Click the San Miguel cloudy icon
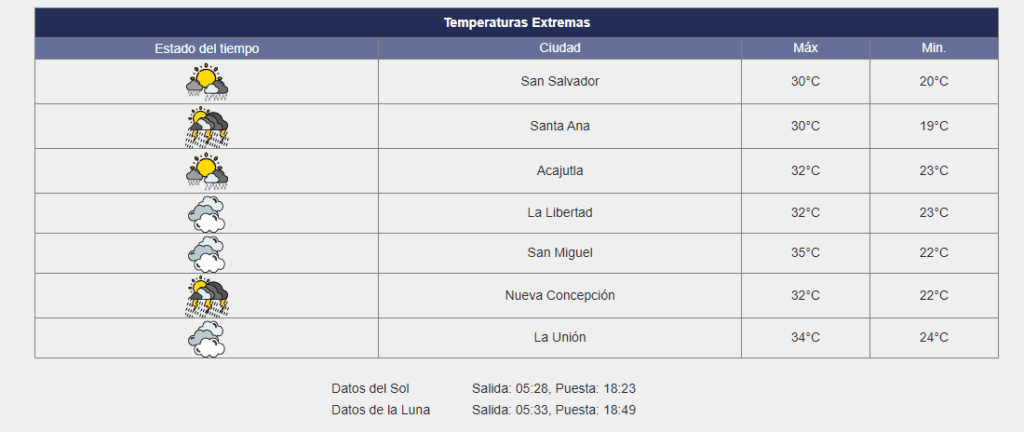Viewport: 1024px width, 432px height. click(206, 253)
